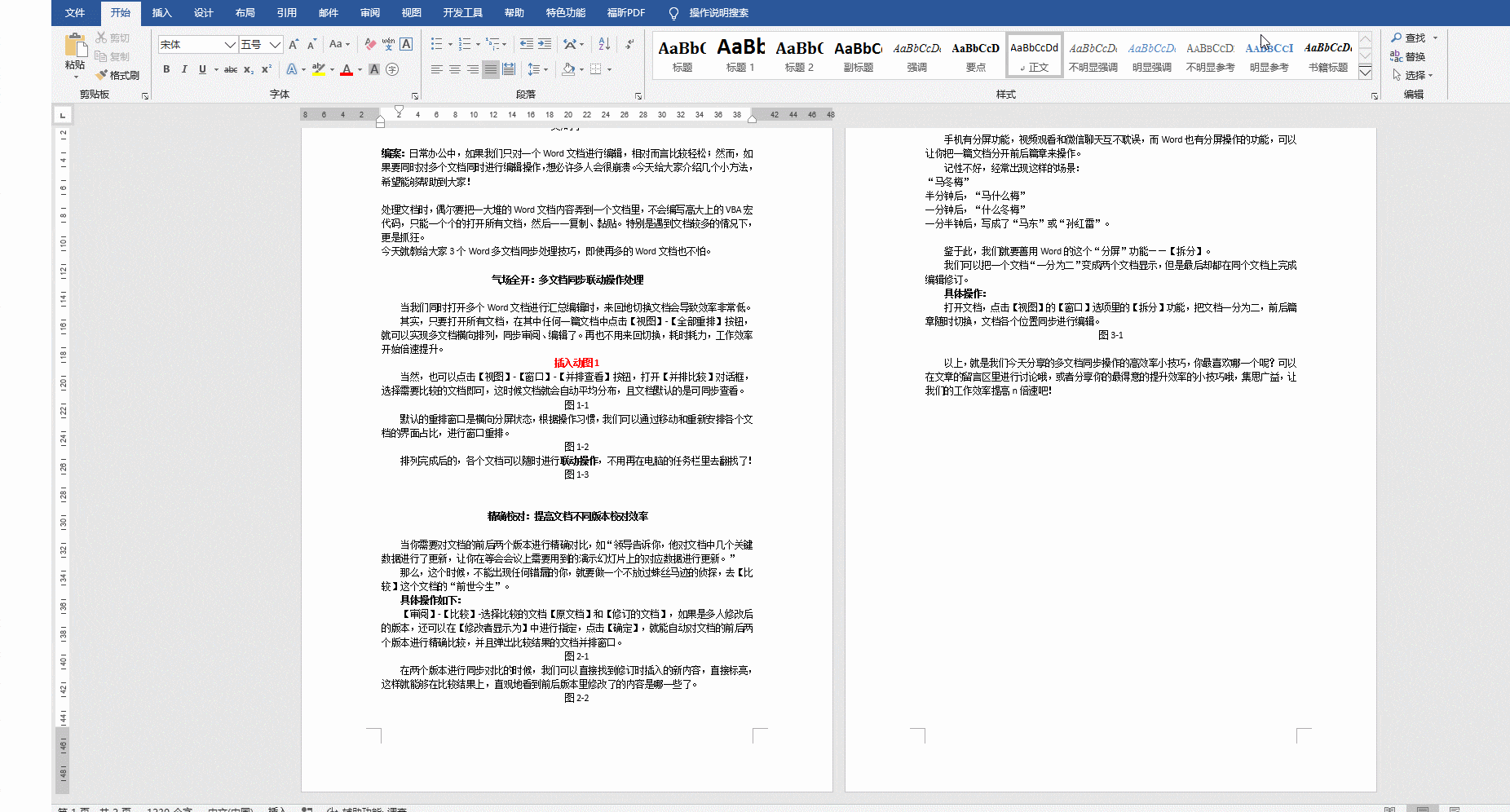Open the Paste options dropdown arrow
Image resolution: width=1510 pixels, height=812 pixels.
point(76,77)
